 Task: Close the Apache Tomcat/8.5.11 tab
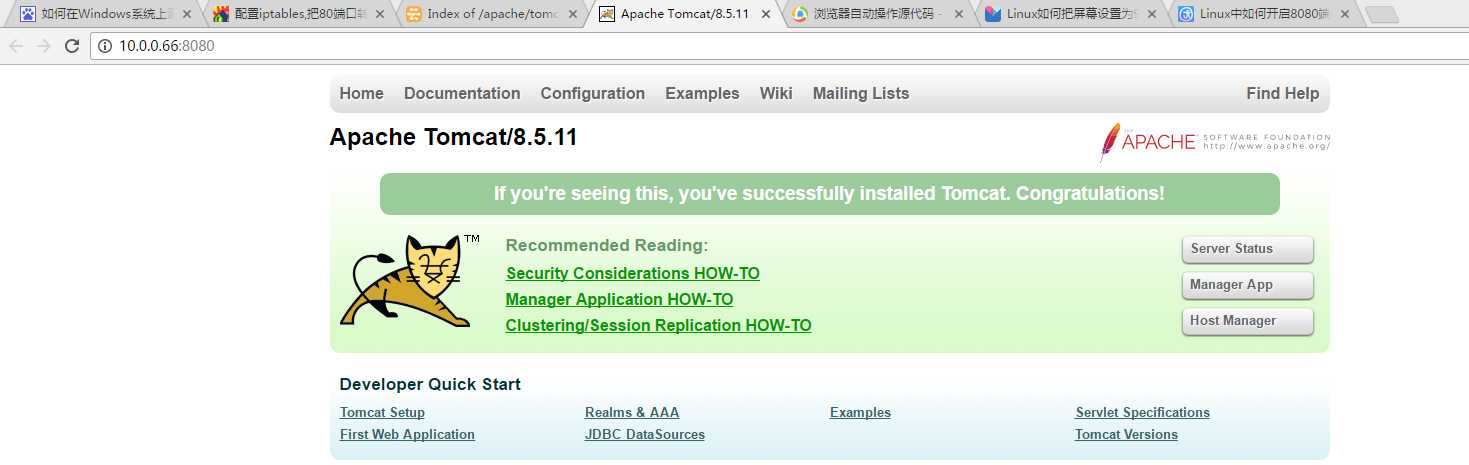click(765, 14)
